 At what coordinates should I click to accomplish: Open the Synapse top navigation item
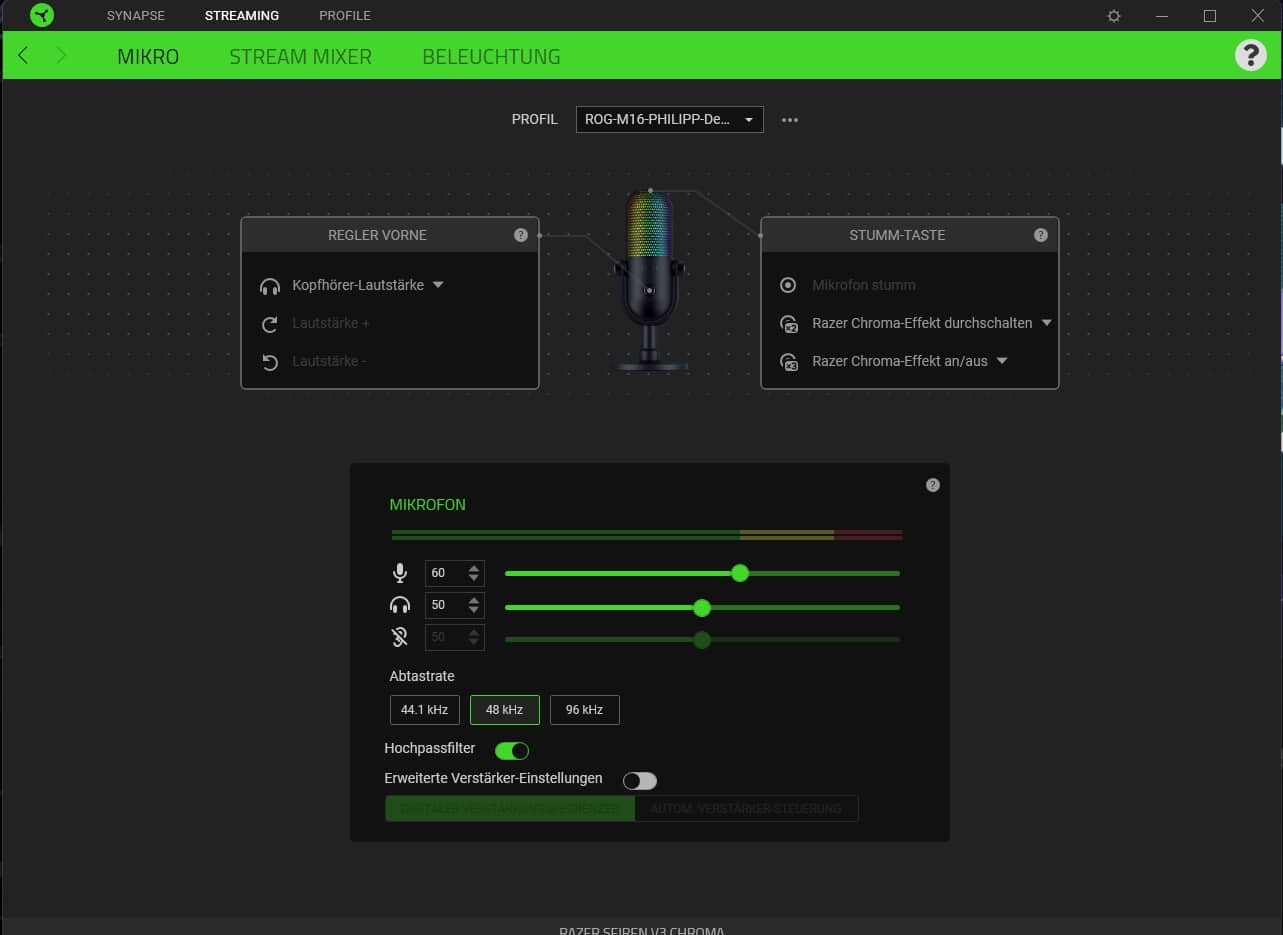[x=136, y=16]
